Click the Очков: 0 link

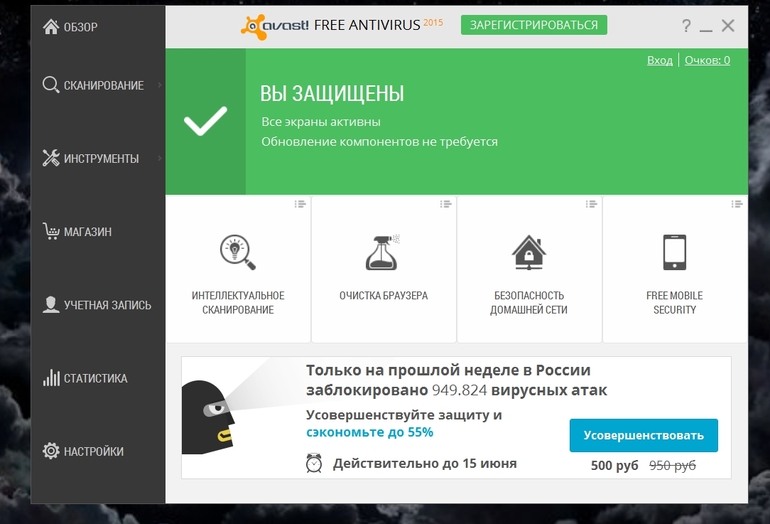[707, 60]
